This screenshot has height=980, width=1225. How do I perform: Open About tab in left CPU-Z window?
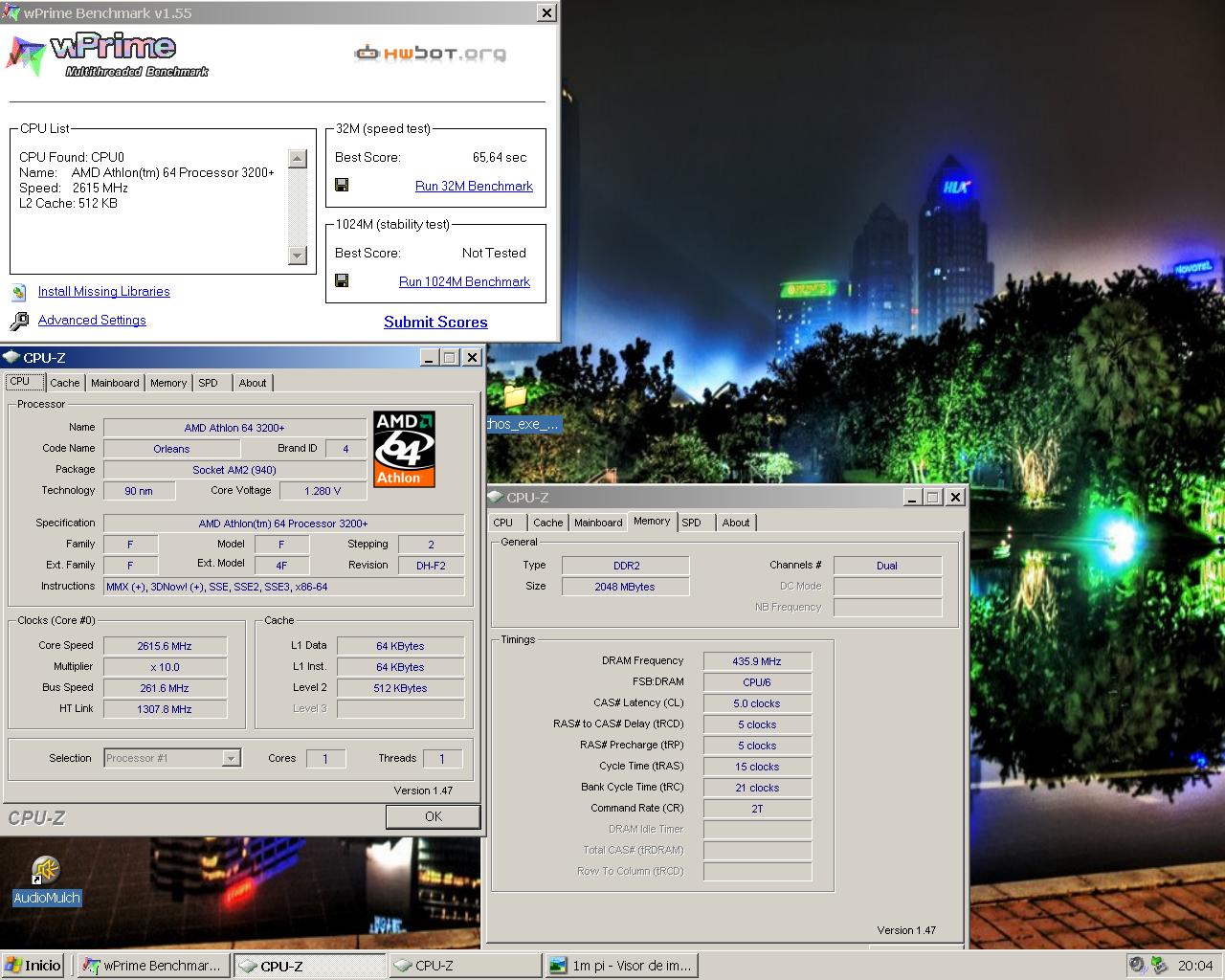[253, 383]
